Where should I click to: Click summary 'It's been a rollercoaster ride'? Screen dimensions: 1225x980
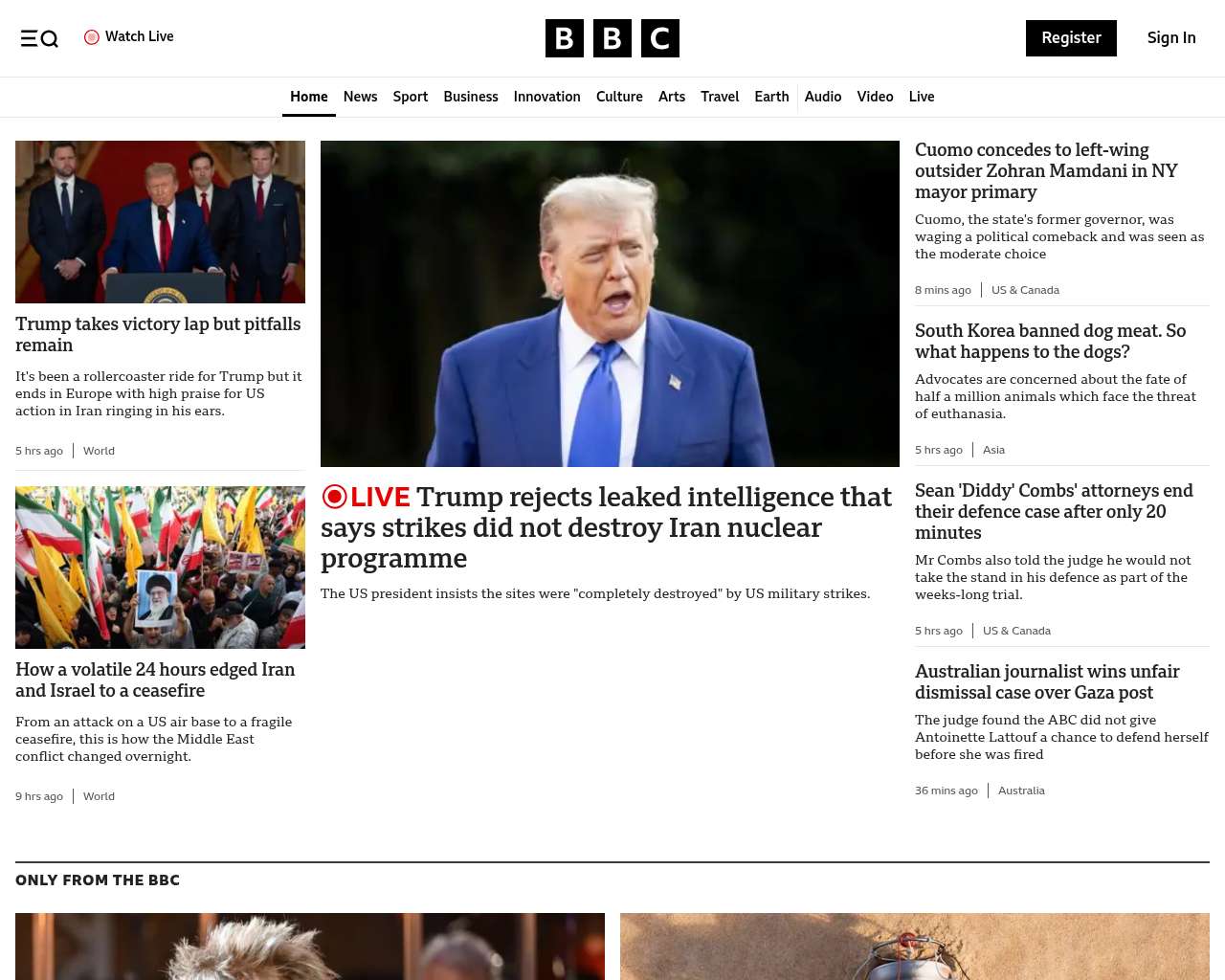(159, 393)
